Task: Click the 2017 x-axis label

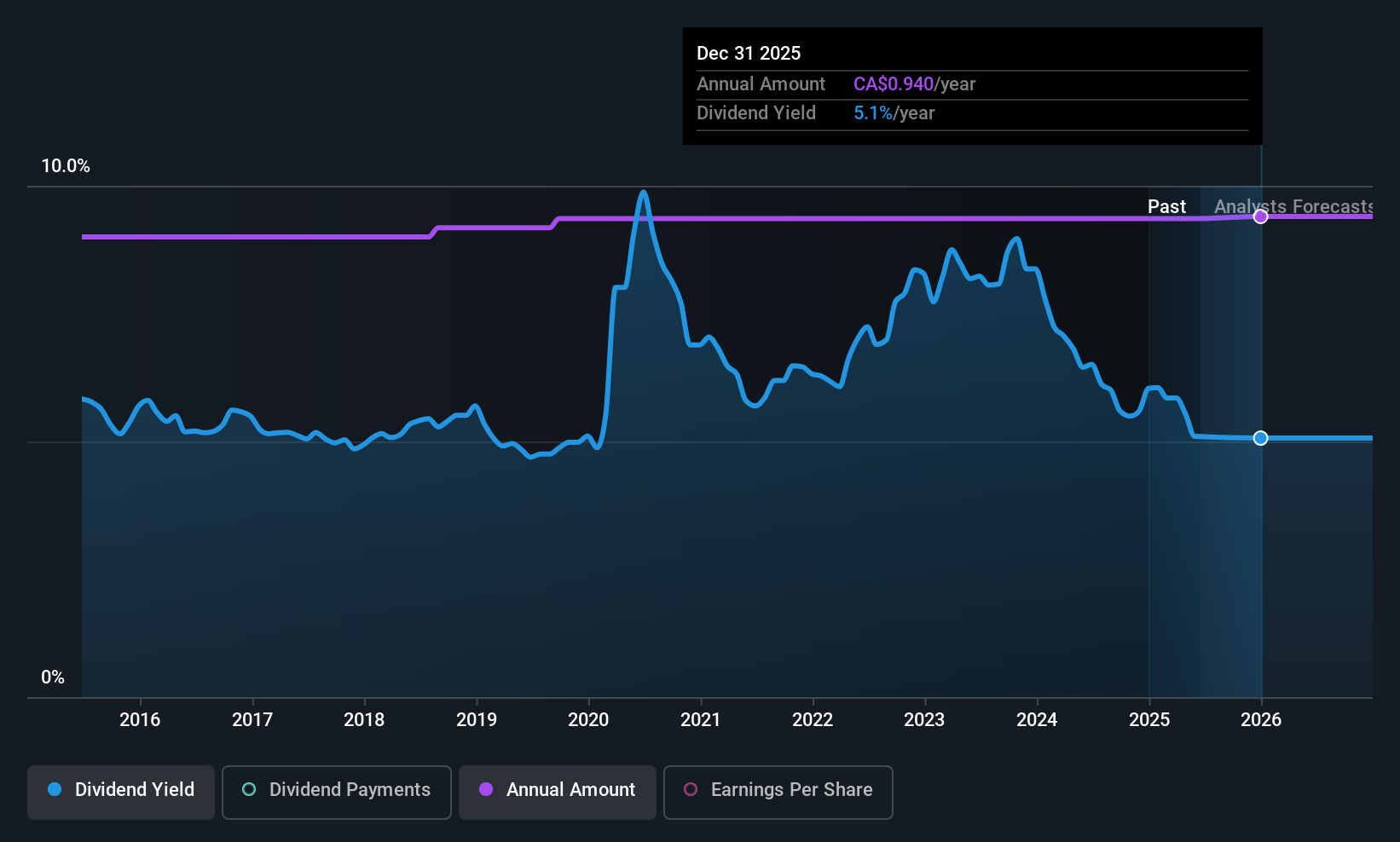Action: tap(252, 720)
